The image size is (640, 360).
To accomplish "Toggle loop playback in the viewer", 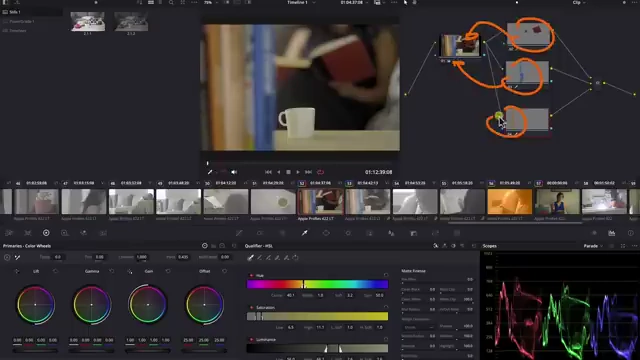I will coord(320,172).
